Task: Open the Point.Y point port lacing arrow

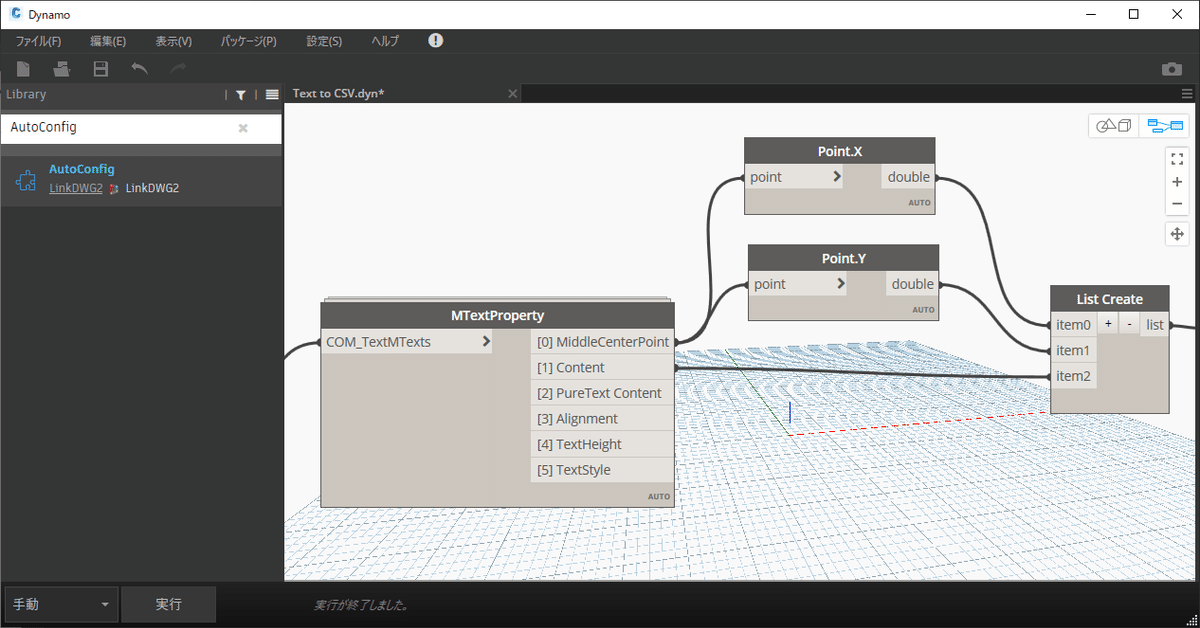Action: tap(840, 284)
